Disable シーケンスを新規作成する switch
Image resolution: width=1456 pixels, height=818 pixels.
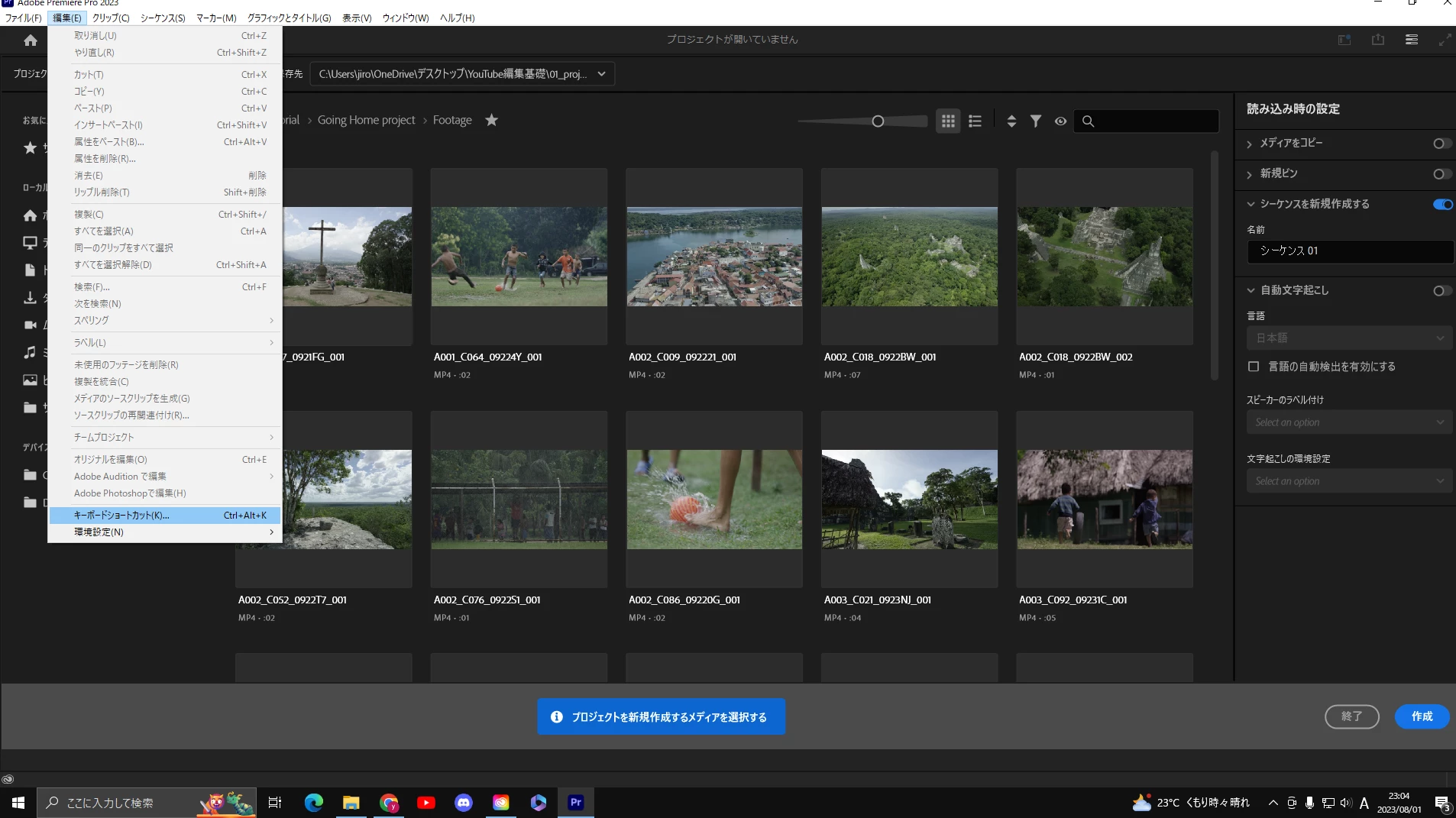coord(1442,204)
